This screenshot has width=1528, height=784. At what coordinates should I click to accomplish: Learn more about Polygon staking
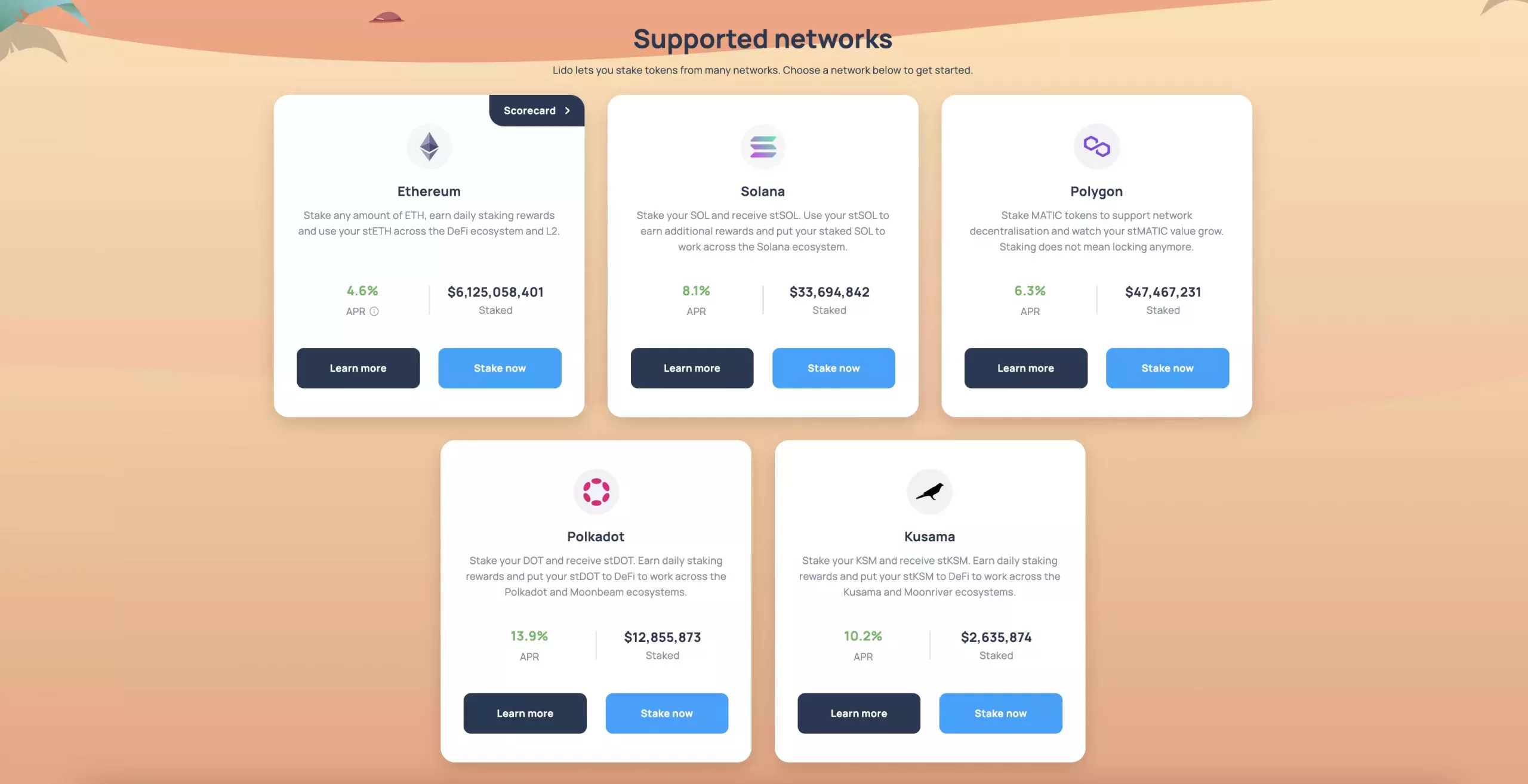tap(1025, 368)
